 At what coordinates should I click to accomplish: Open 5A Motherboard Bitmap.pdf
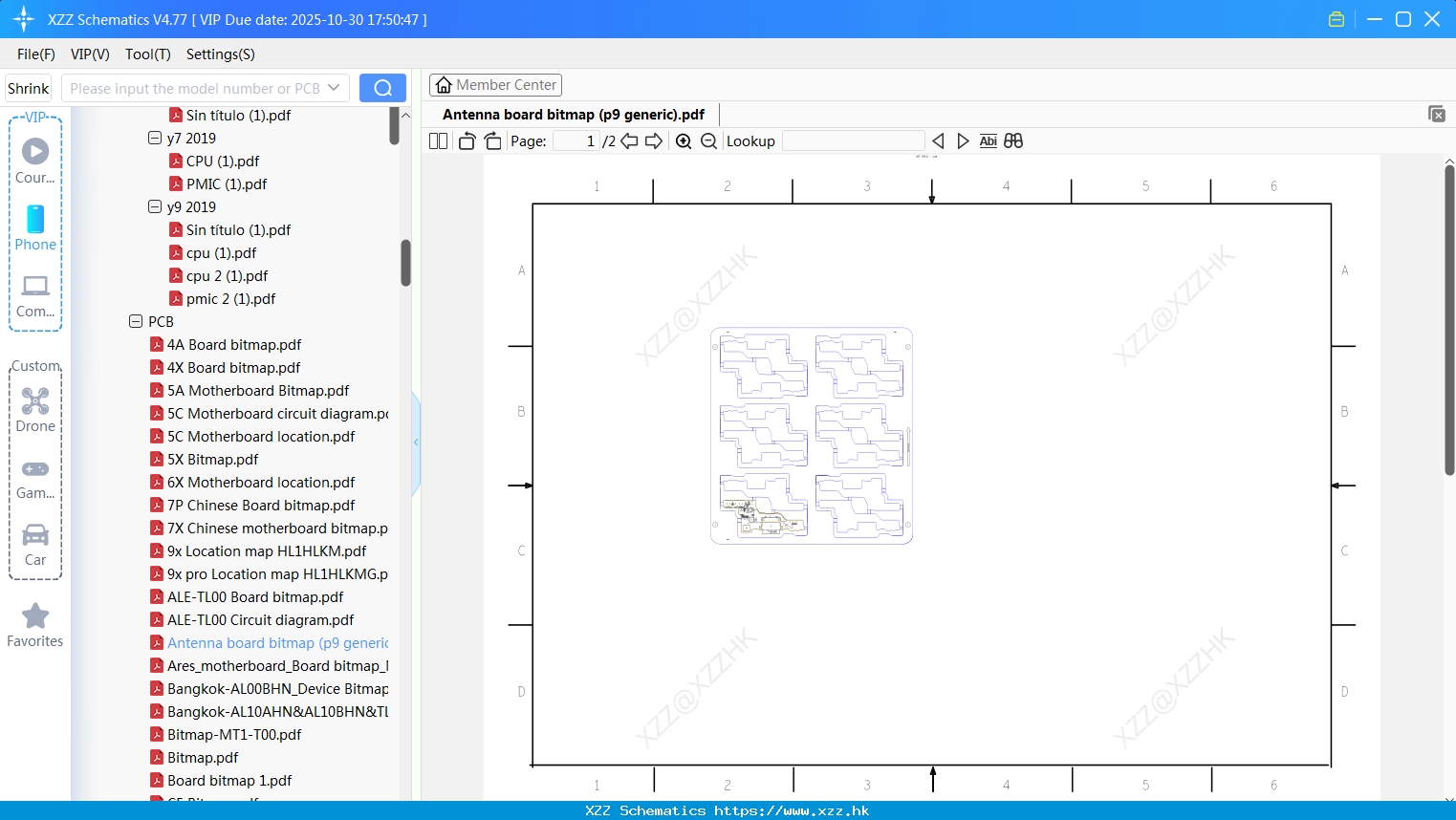[x=258, y=390]
